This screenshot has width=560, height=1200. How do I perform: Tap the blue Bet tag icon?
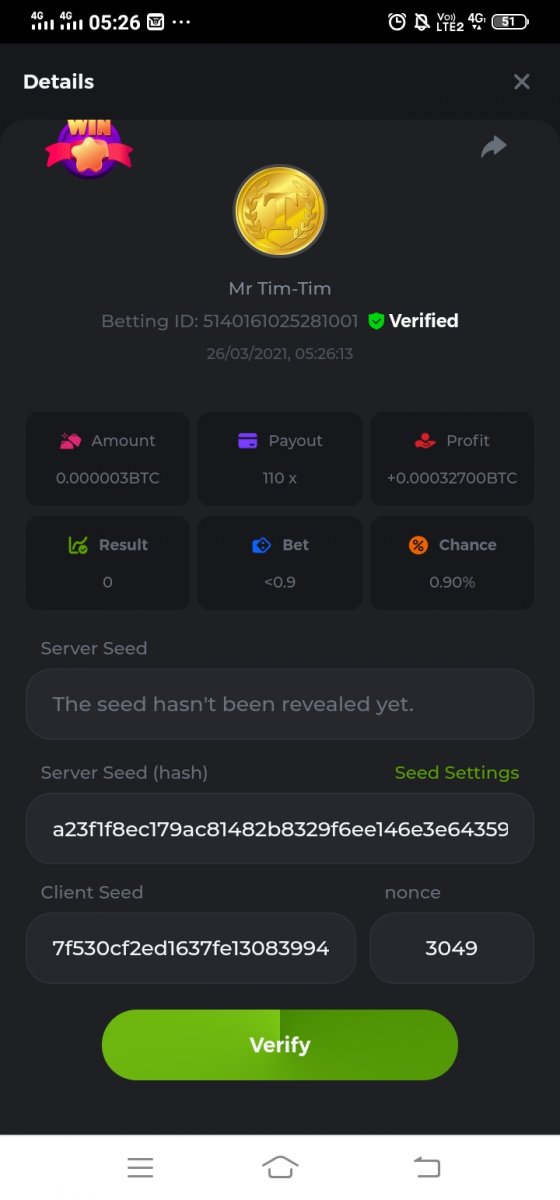(262, 545)
